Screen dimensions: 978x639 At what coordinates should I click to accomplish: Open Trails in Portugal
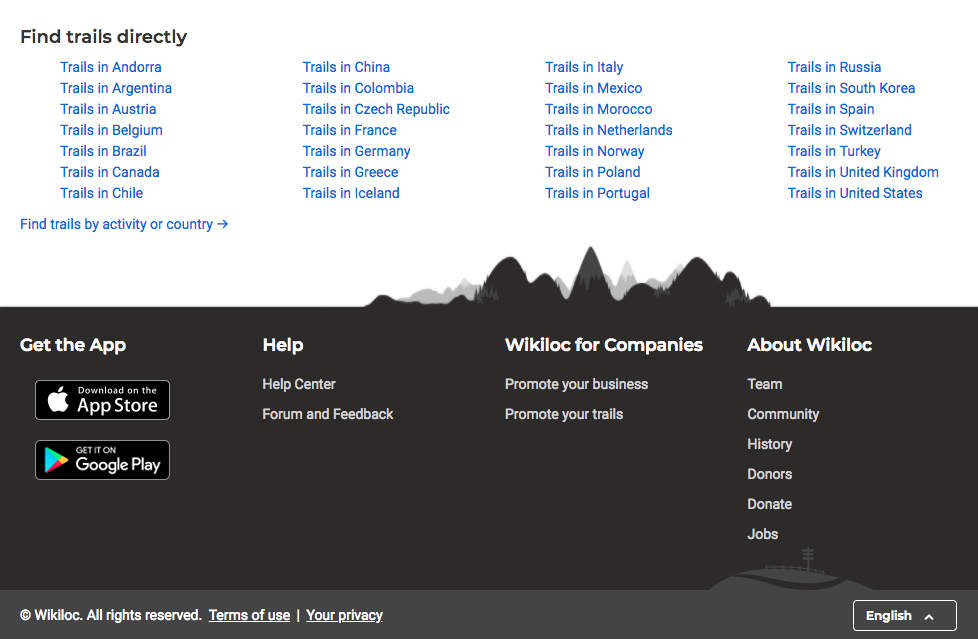597,193
